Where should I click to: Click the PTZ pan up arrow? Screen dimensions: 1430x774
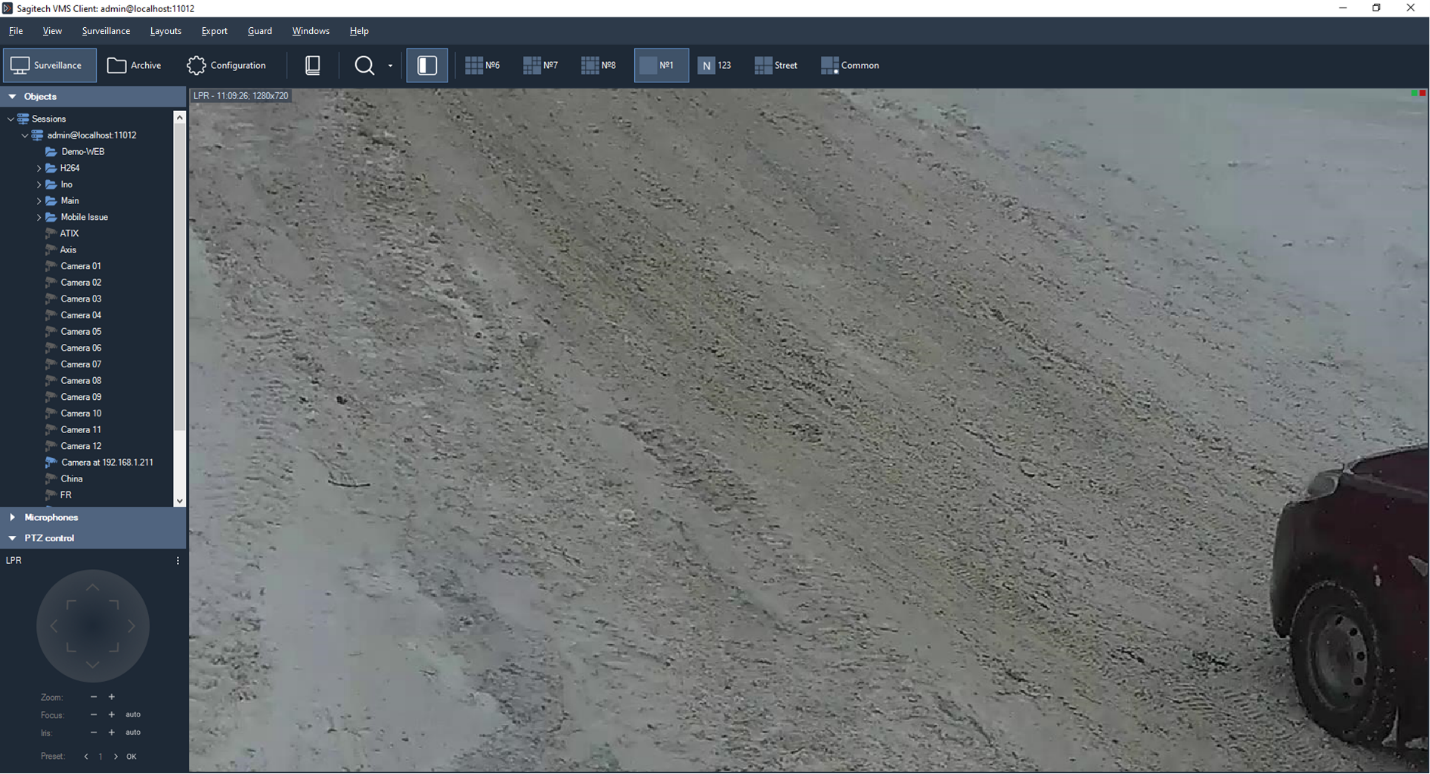point(92,587)
